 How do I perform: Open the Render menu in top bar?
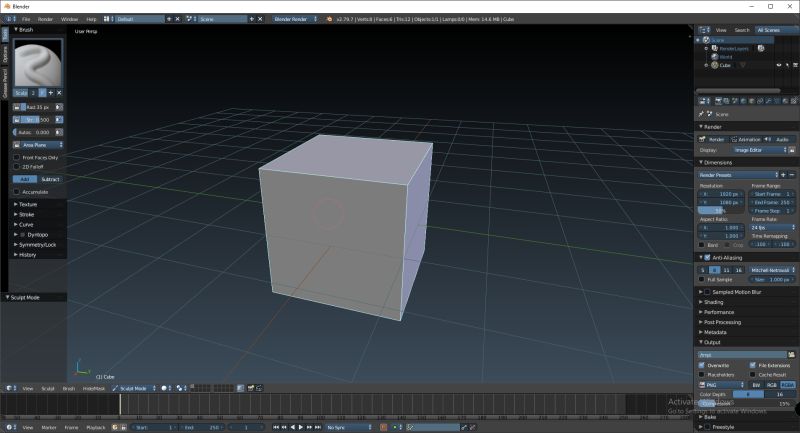(x=45, y=19)
